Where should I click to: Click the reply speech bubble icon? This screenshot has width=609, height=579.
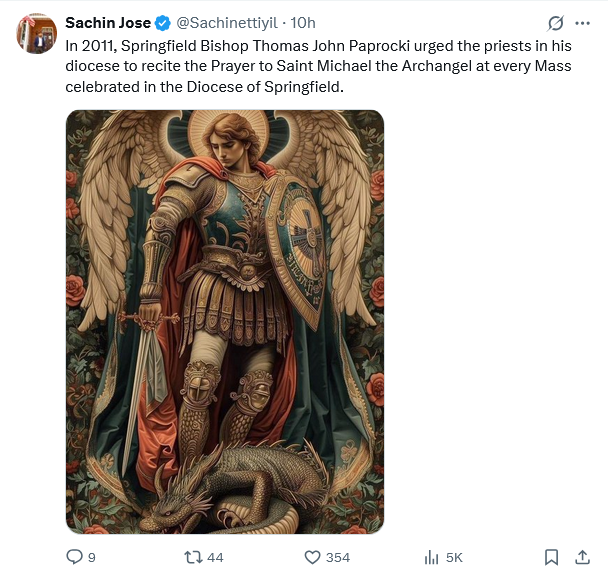tap(74, 557)
